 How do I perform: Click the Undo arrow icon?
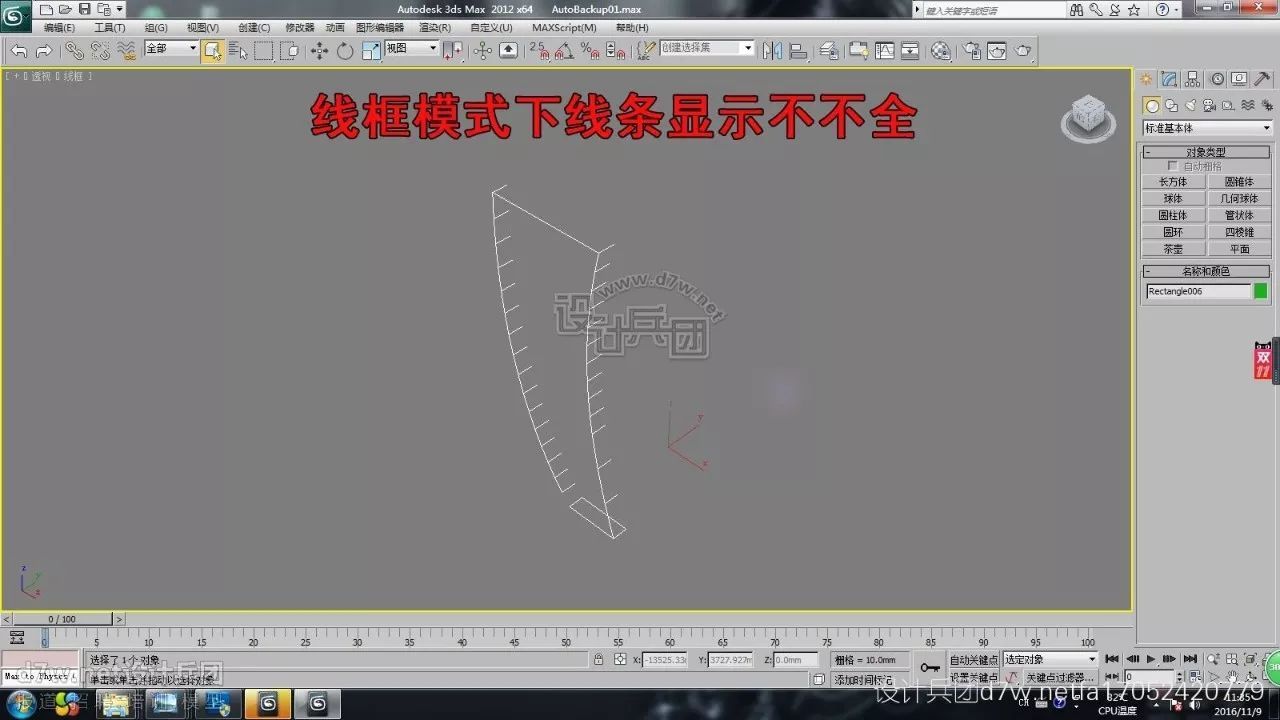click(20, 50)
